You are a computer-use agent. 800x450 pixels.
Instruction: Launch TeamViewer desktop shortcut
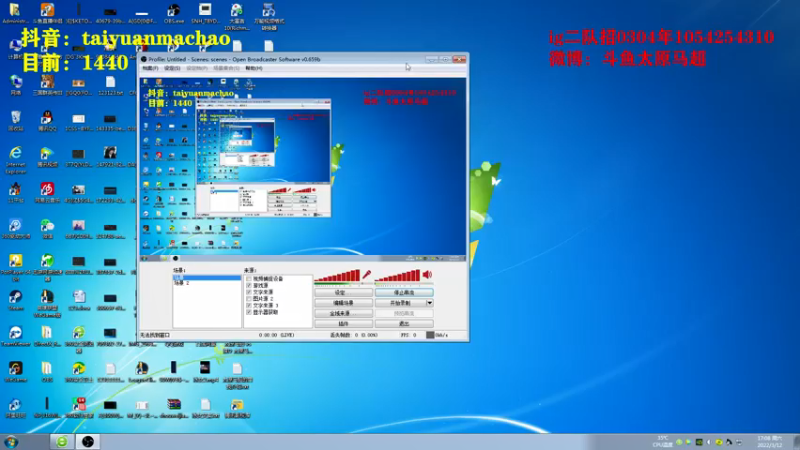tap(15, 336)
